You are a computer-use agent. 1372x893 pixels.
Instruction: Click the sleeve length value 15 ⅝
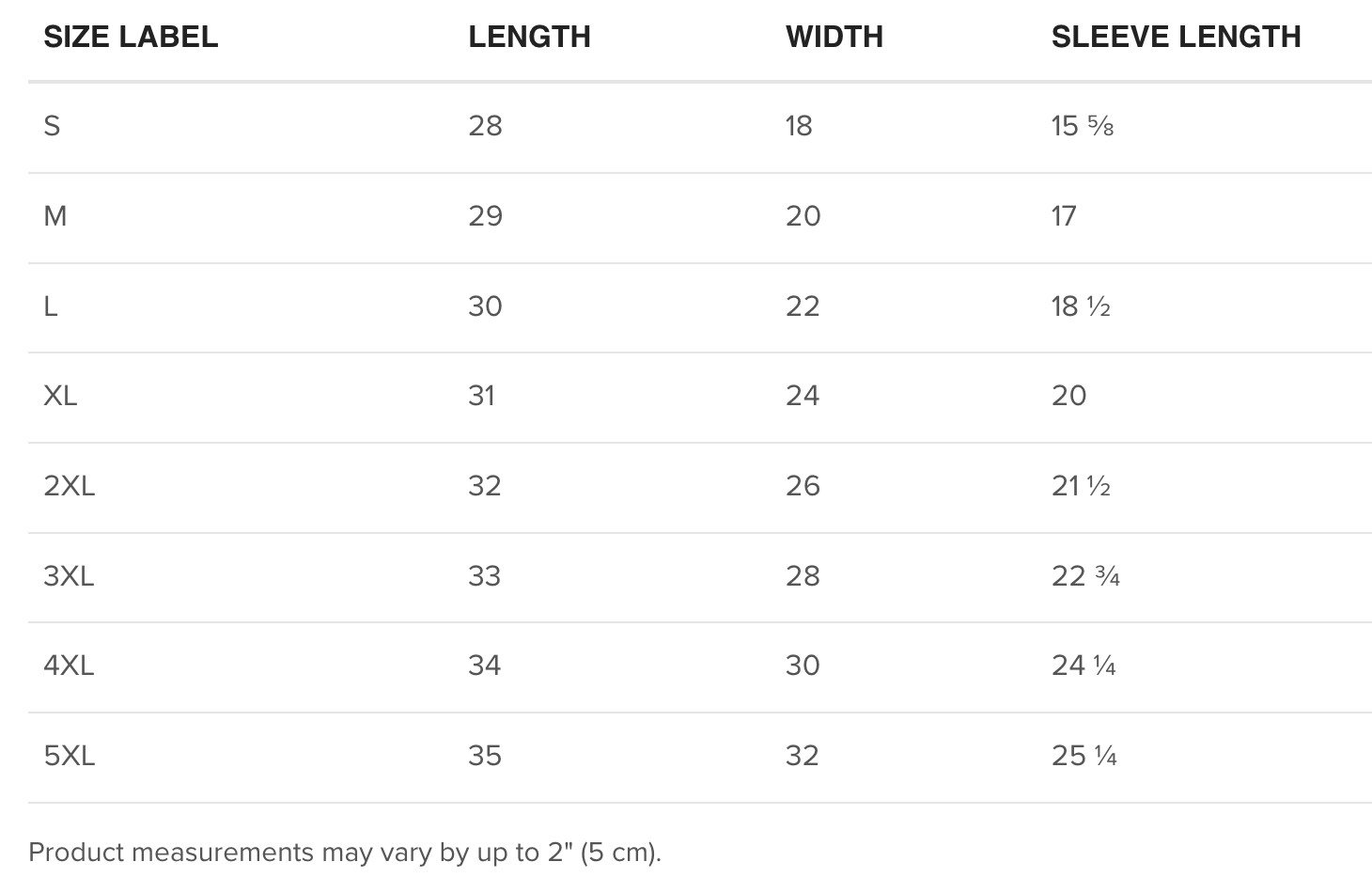point(1082,126)
